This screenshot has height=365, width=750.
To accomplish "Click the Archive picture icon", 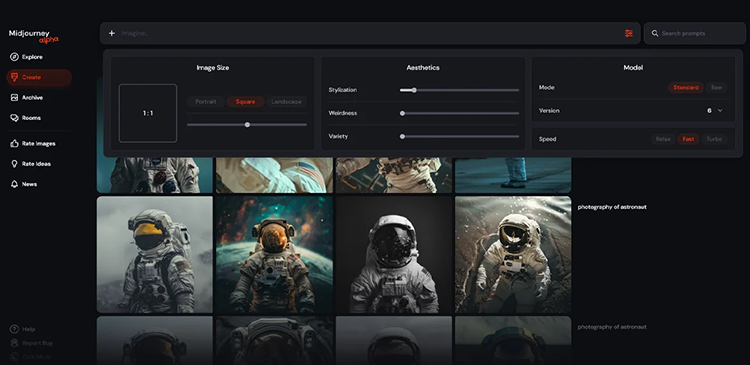I will click(x=14, y=98).
